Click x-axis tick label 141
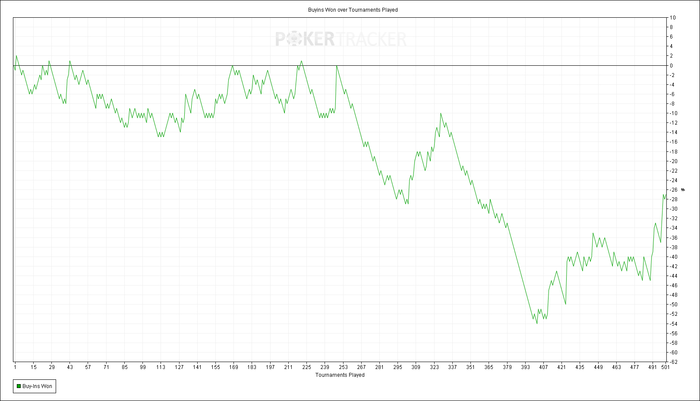This screenshot has height=401, width=700. (x=197, y=367)
